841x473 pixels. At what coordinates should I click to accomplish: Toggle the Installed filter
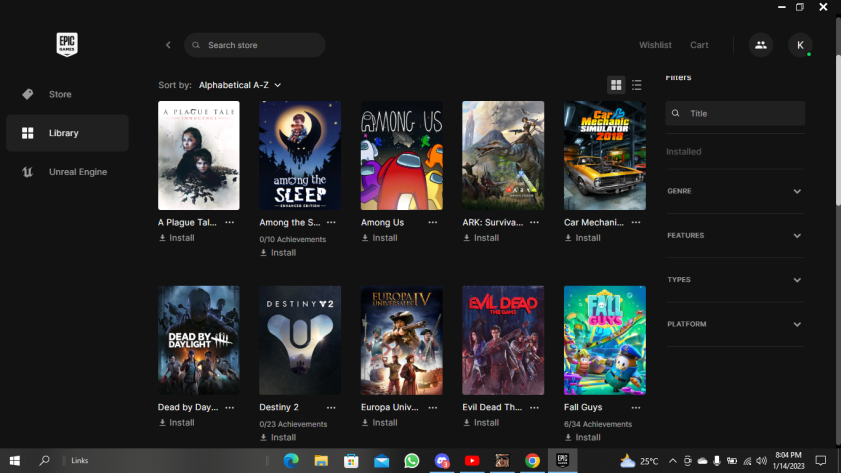point(683,152)
